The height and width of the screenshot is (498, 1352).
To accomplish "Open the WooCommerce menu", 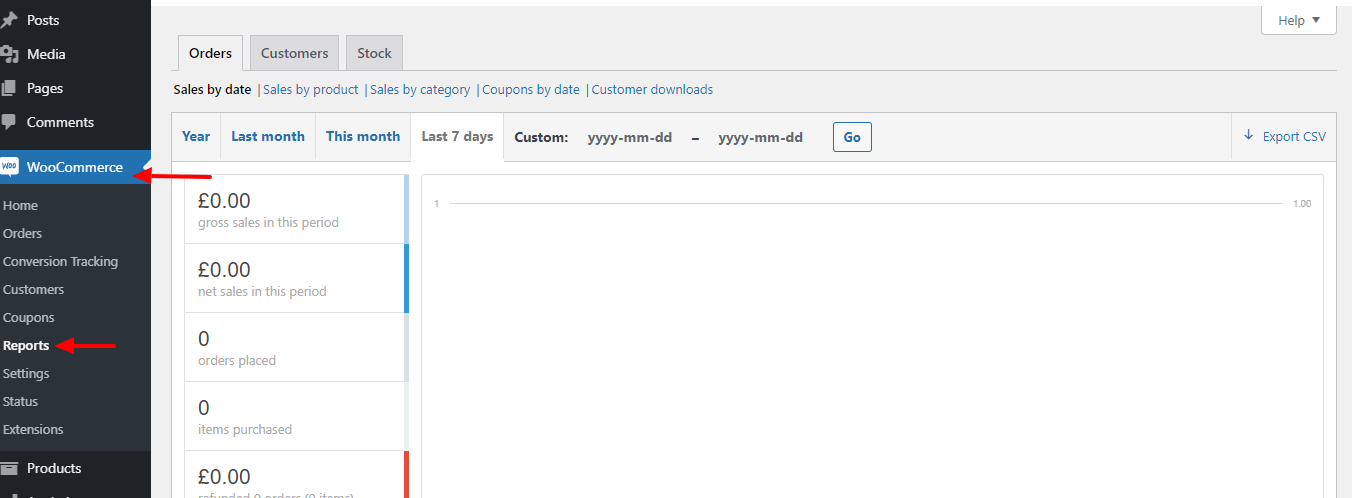I will coord(75,167).
